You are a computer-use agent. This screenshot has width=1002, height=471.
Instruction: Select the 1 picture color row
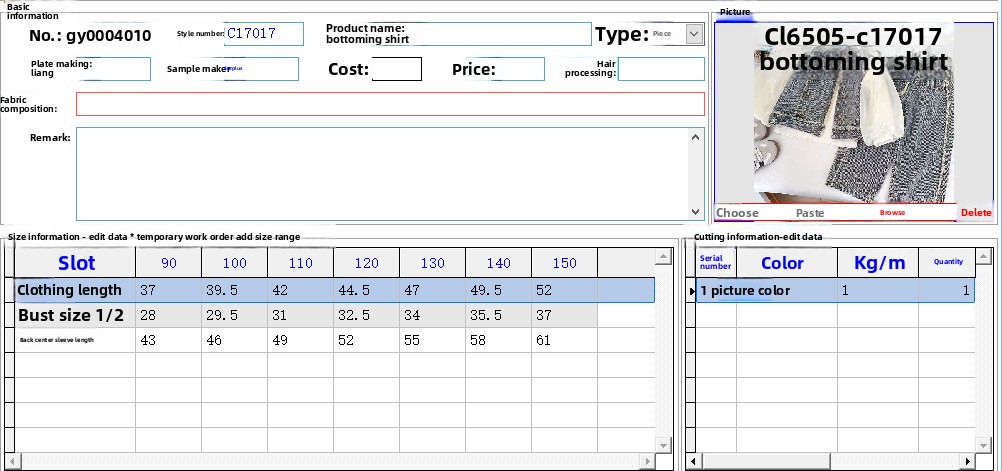[744, 291]
